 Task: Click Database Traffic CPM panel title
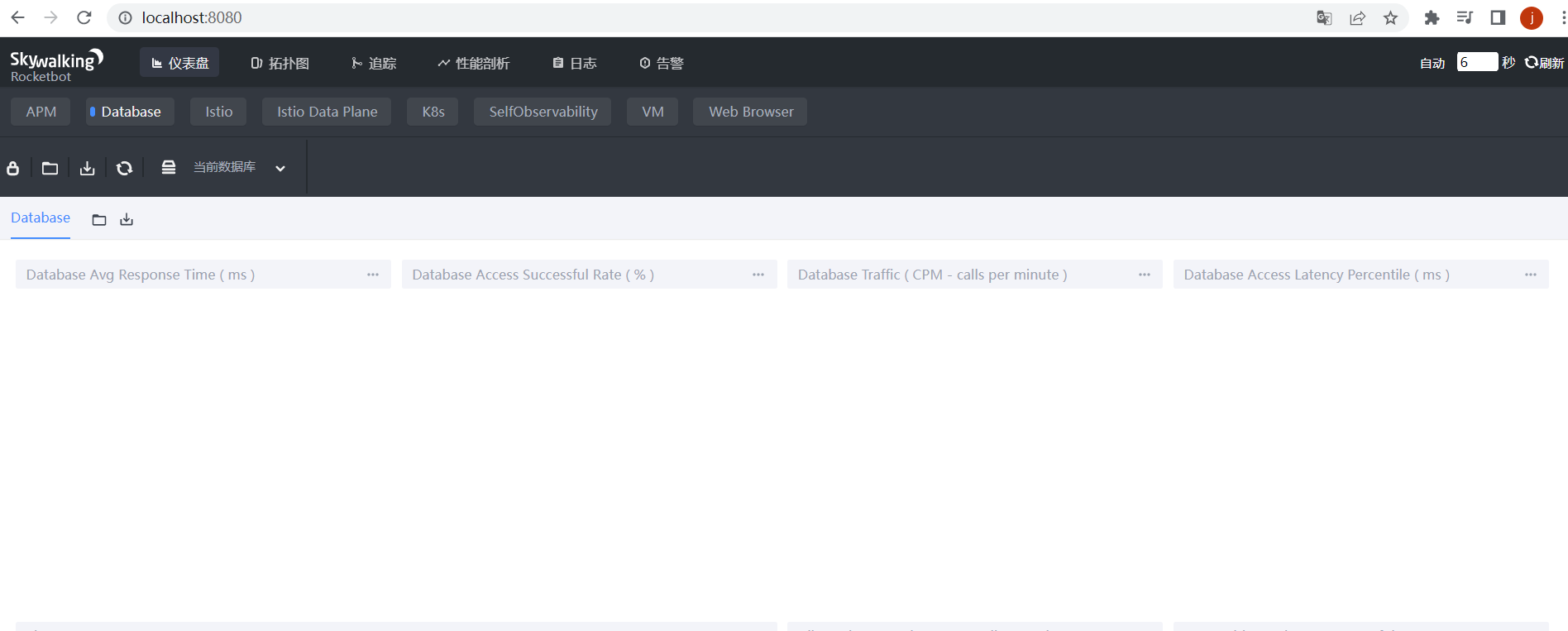pos(933,275)
